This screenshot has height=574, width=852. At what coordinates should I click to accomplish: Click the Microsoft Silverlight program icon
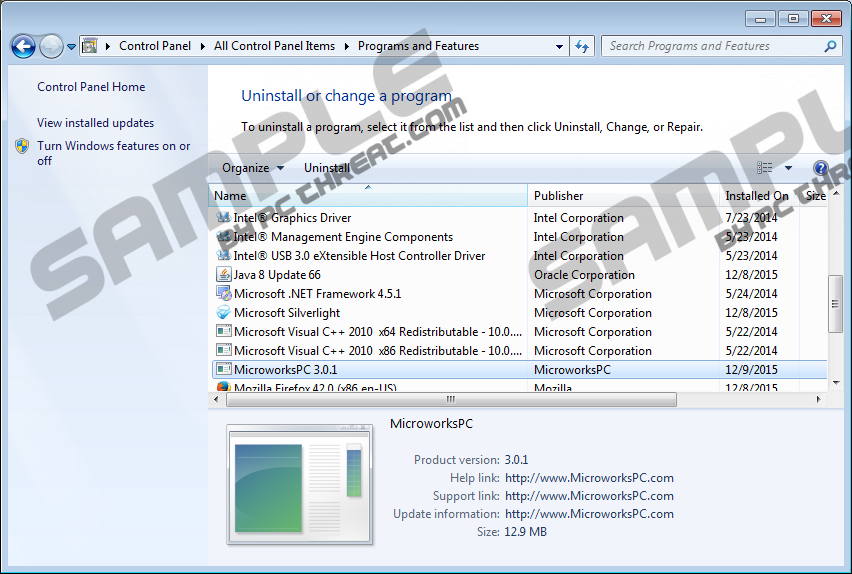(x=223, y=313)
